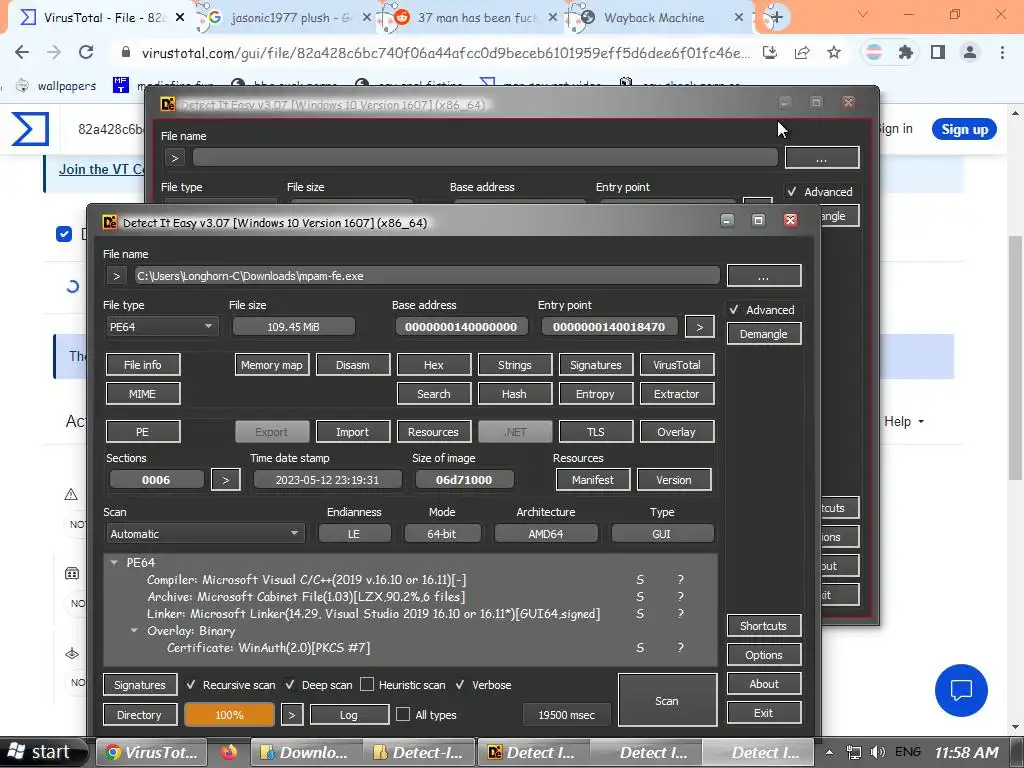Click the Extractor button

677,394
